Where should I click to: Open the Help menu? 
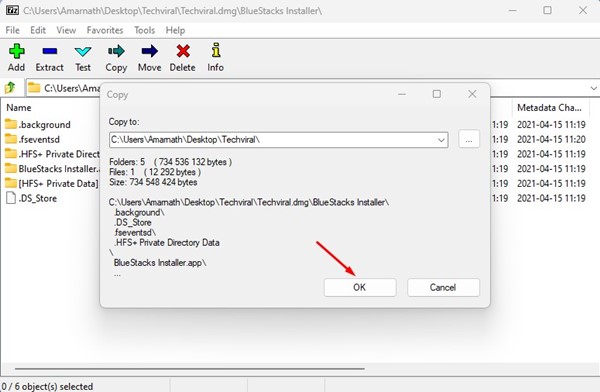[175, 30]
